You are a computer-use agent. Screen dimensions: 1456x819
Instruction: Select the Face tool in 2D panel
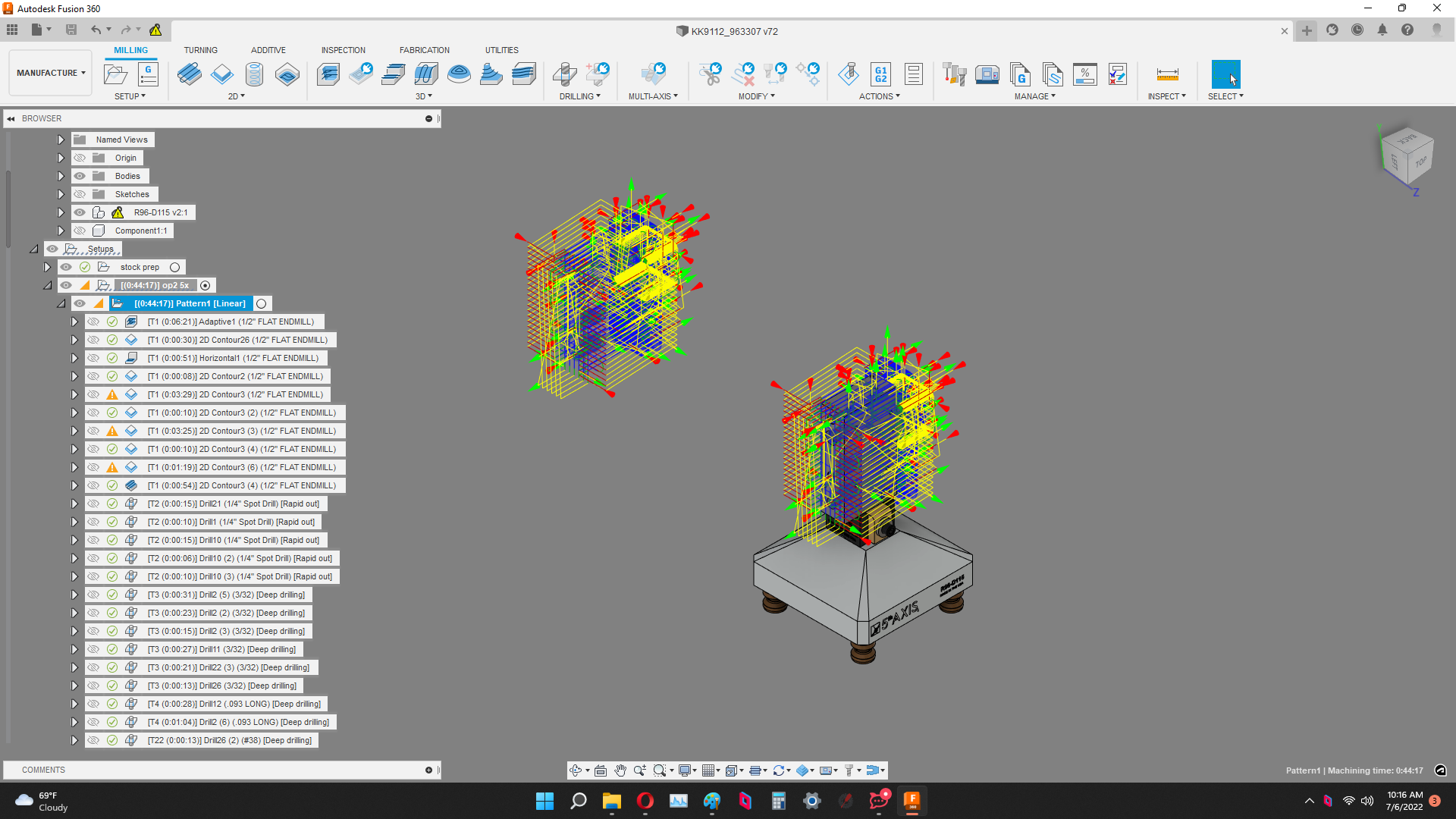click(189, 74)
